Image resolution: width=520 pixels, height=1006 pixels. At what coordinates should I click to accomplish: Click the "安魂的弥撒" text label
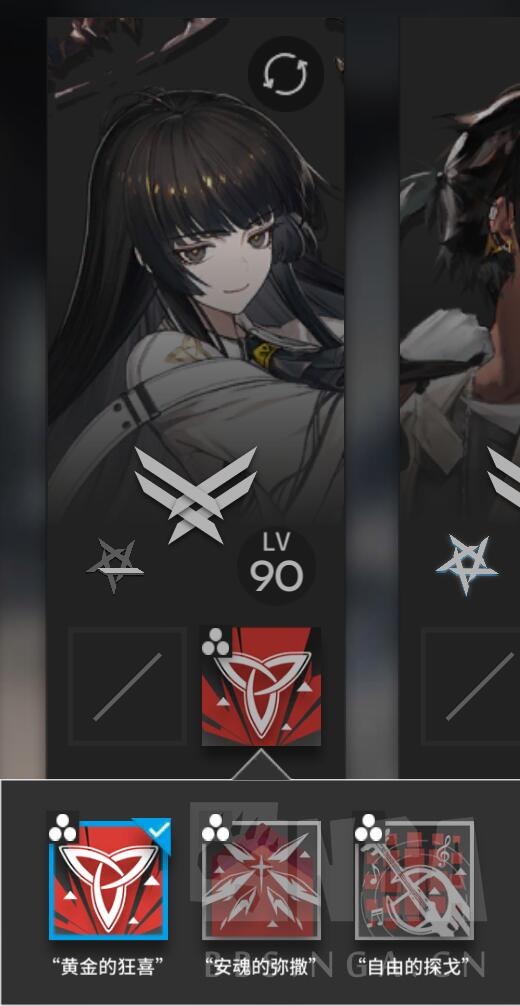(x=261, y=966)
